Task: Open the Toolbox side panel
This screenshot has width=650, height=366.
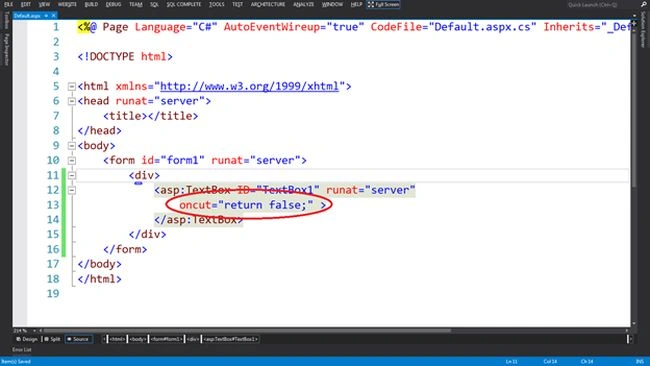Action: point(6,20)
